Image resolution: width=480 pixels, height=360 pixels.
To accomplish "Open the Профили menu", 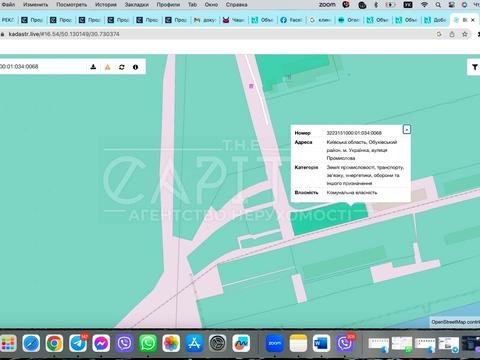I will point(168,5).
